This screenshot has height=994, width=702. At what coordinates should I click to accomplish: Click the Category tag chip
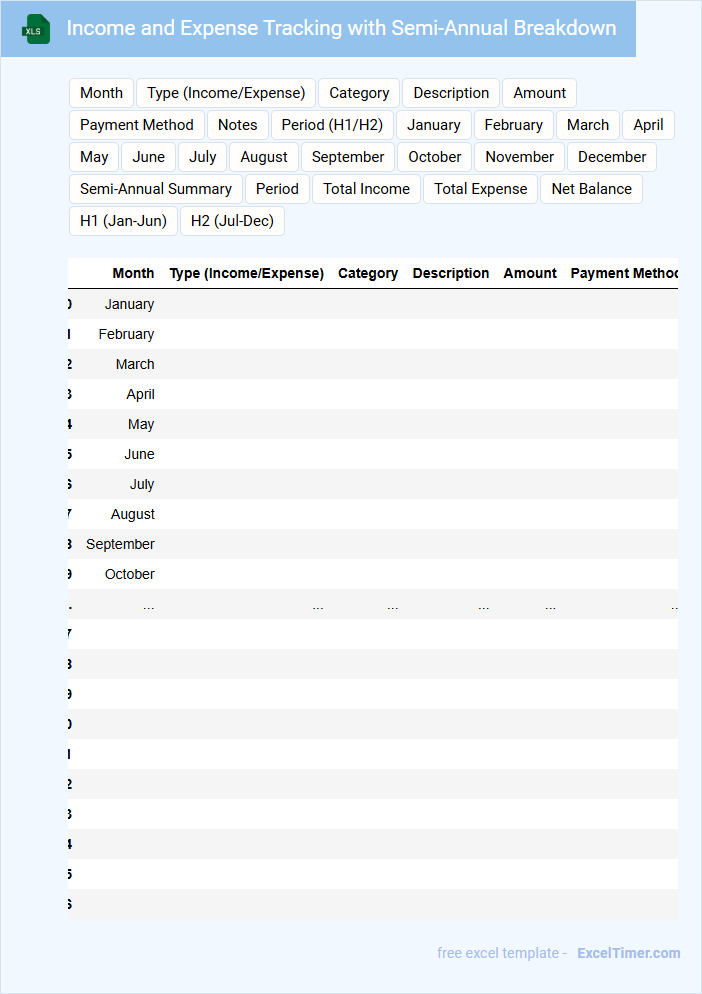click(359, 93)
